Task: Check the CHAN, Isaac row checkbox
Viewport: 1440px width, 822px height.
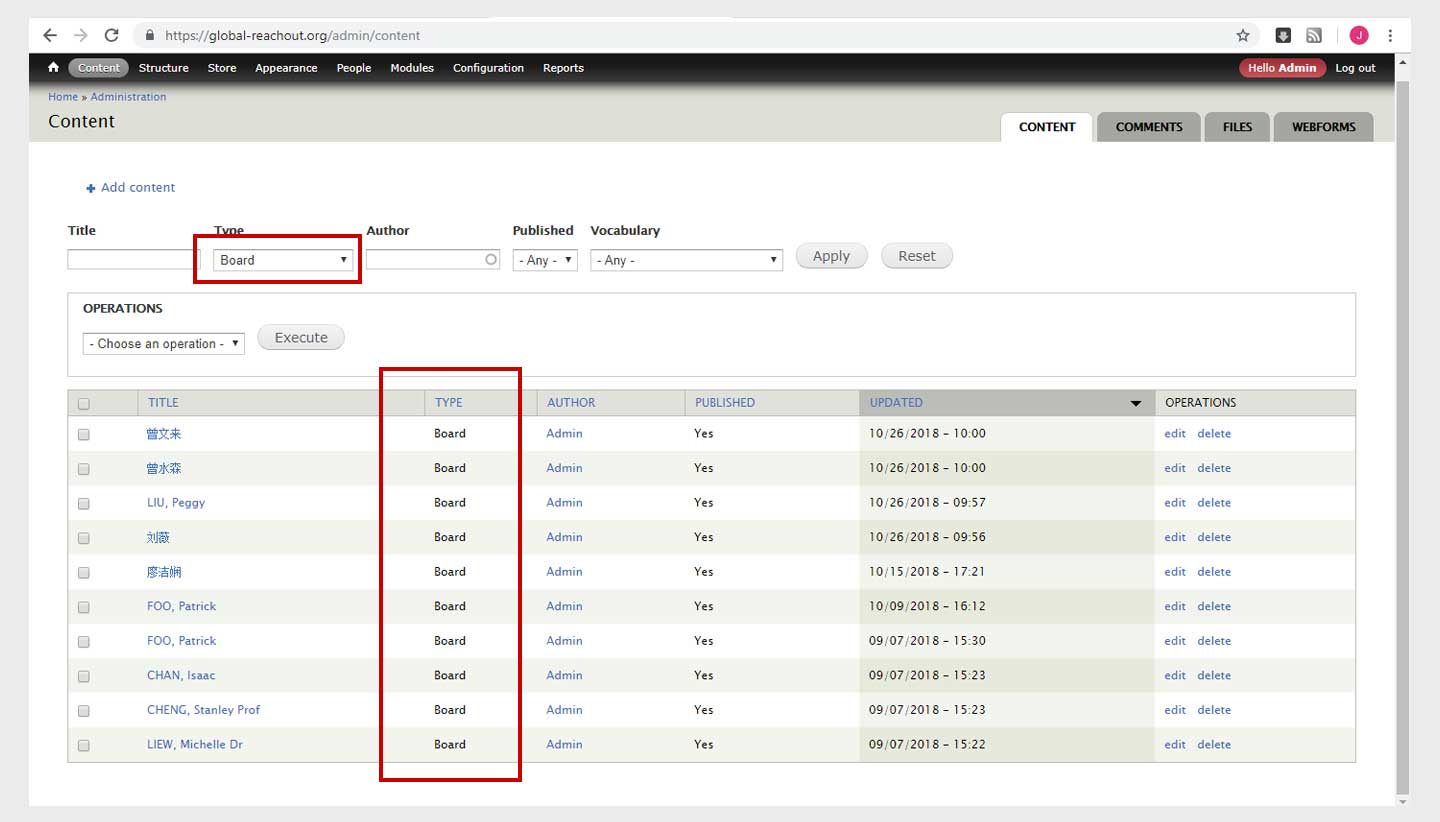Action: [84, 676]
